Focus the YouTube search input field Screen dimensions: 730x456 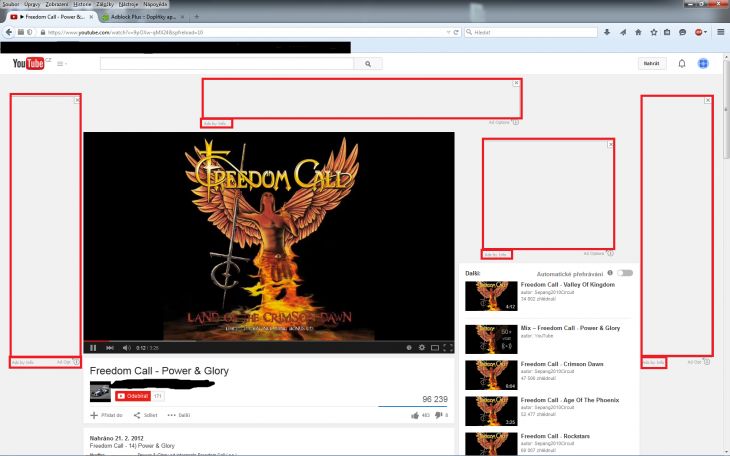click(227, 64)
